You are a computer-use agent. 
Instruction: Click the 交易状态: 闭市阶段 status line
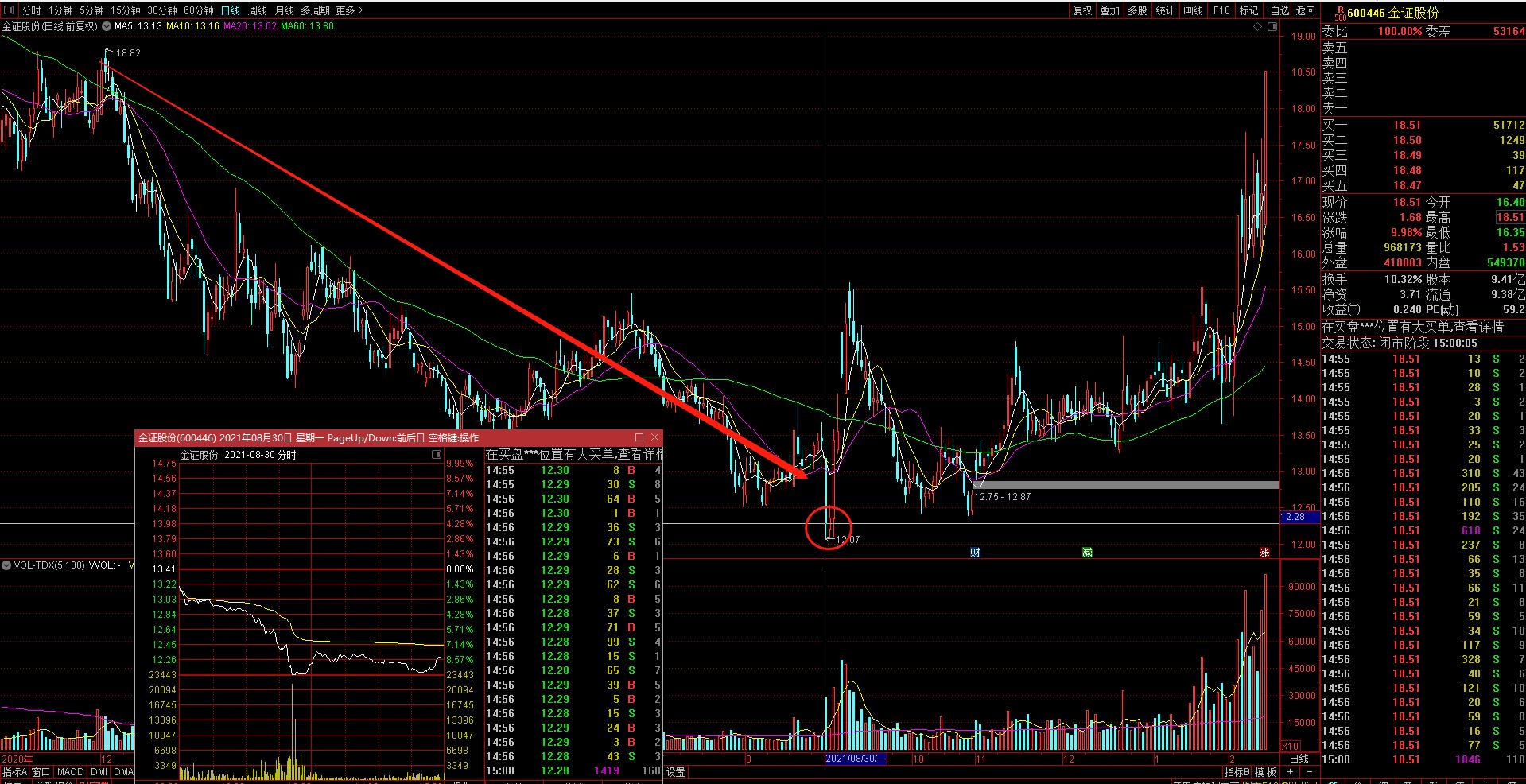pos(1400,343)
